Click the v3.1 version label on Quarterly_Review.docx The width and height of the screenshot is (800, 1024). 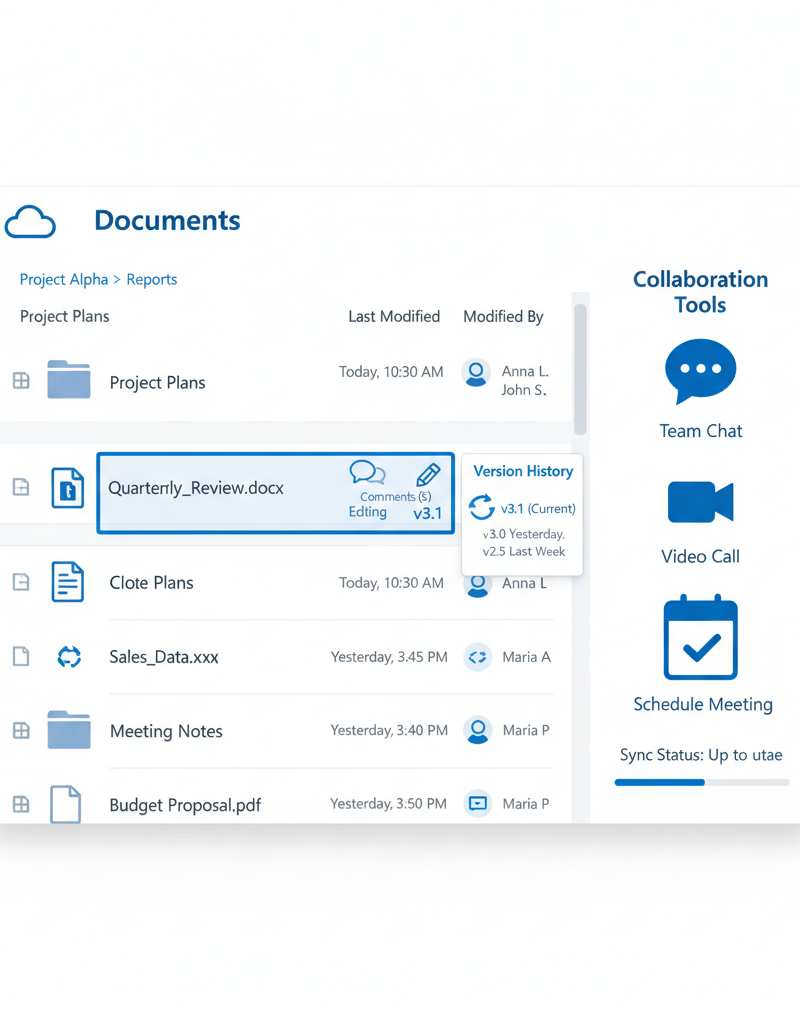tap(428, 513)
